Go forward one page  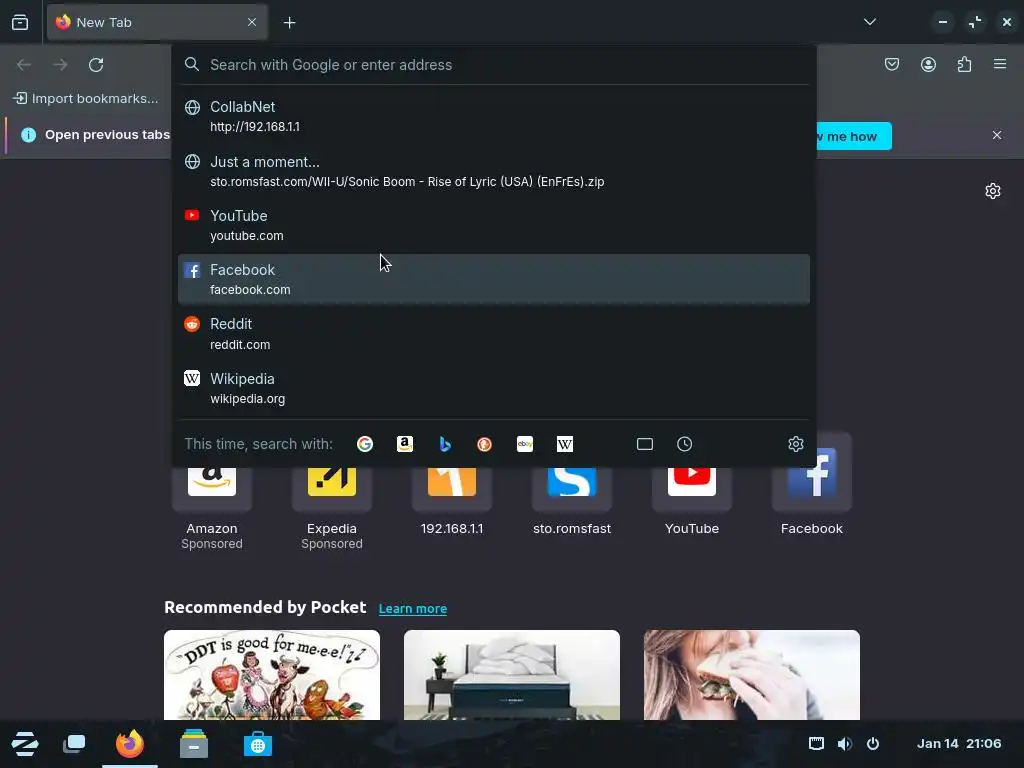coord(60,65)
